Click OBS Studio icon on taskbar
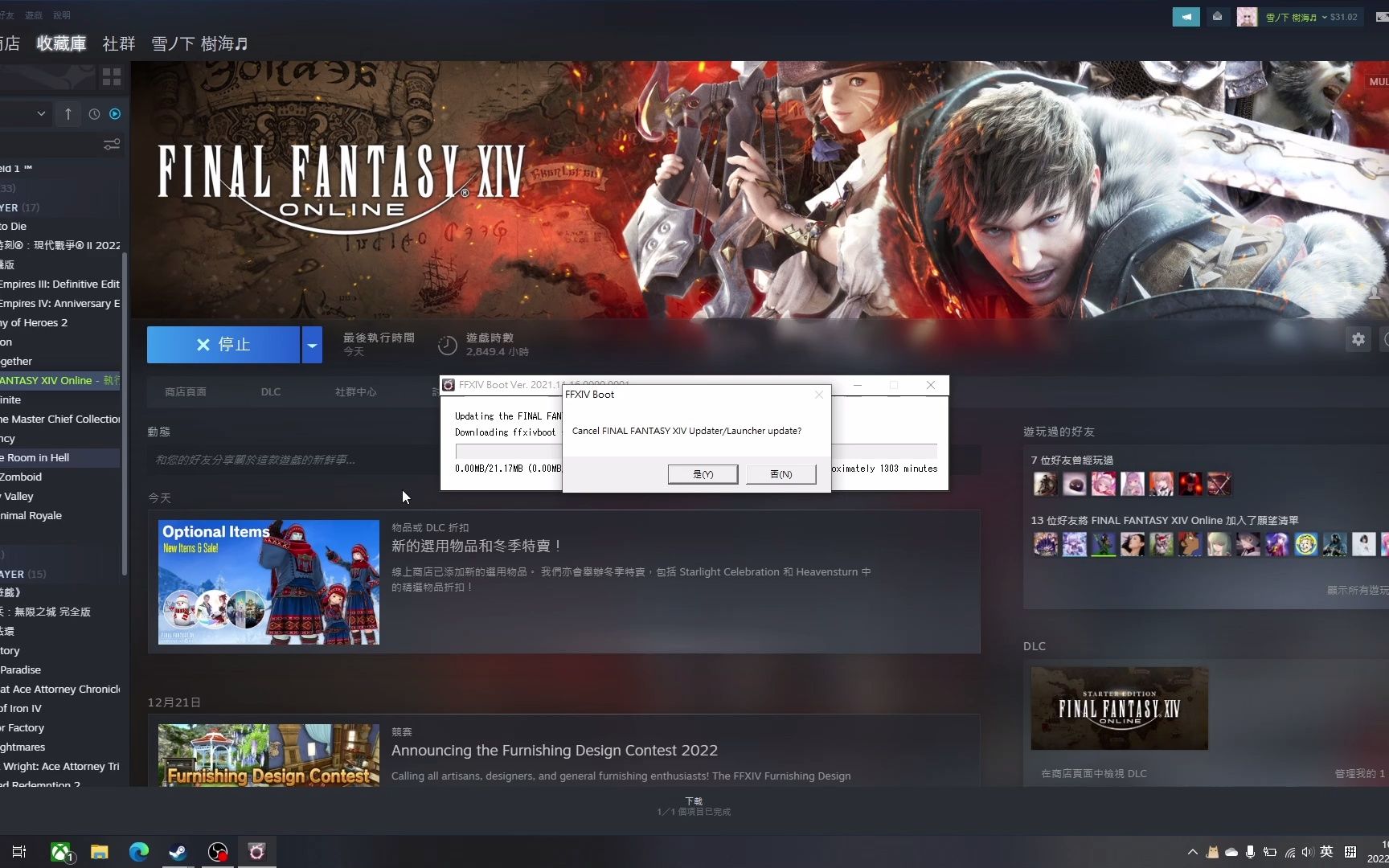The width and height of the screenshot is (1389, 868). 218,852
